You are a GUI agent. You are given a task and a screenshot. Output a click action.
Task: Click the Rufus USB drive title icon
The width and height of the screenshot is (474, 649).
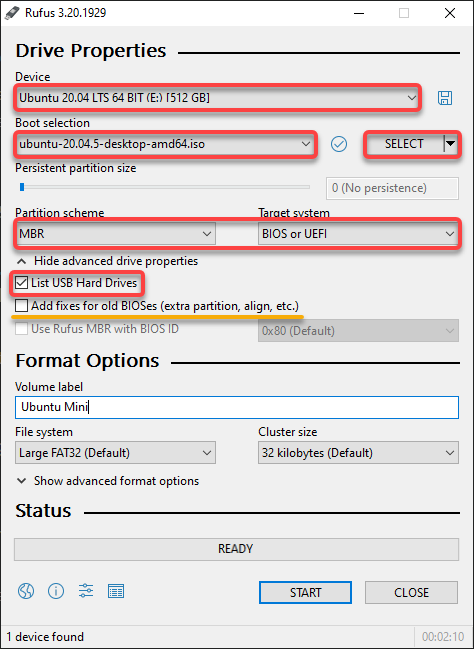tap(12, 13)
